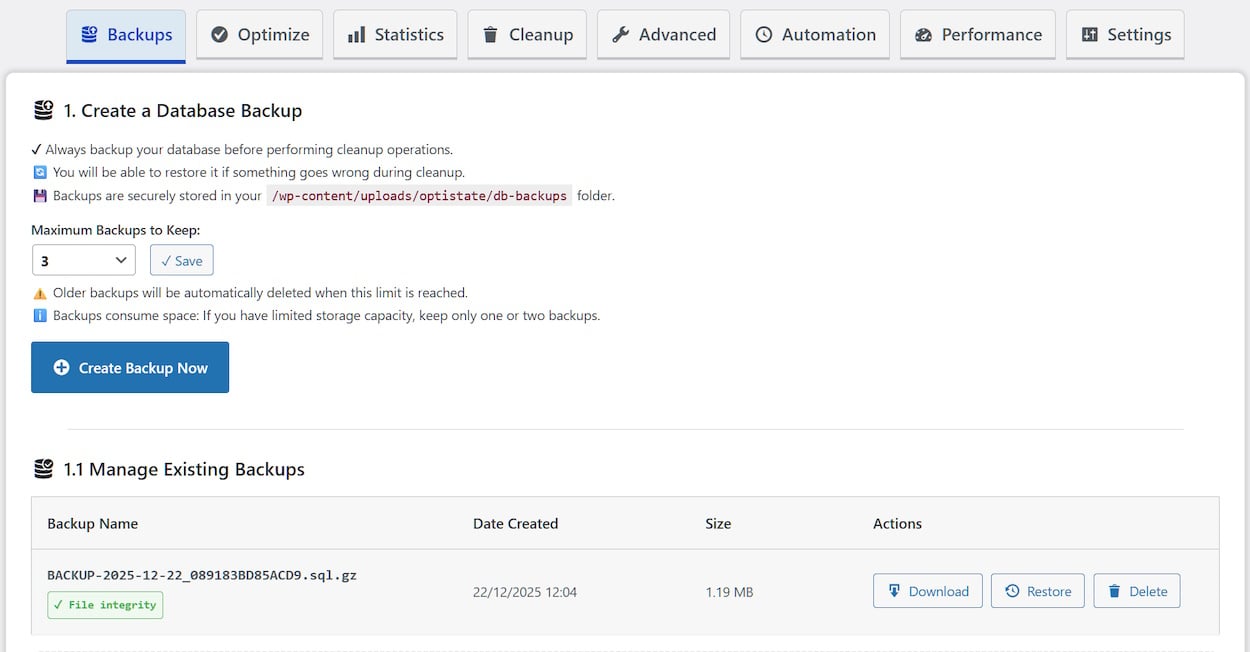Screen dimensions: 1250x652
Task: Click the database icon beside Manage Existing Backups
Action: click(x=43, y=469)
